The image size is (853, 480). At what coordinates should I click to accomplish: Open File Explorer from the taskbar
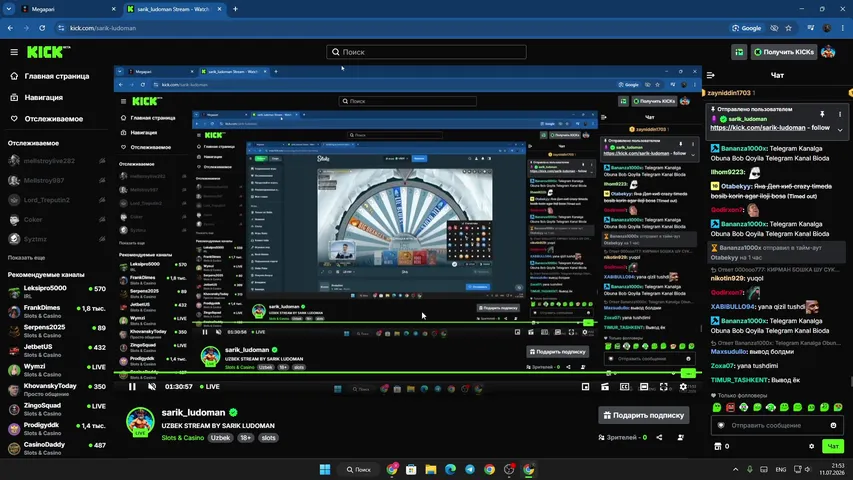point(431,469)
